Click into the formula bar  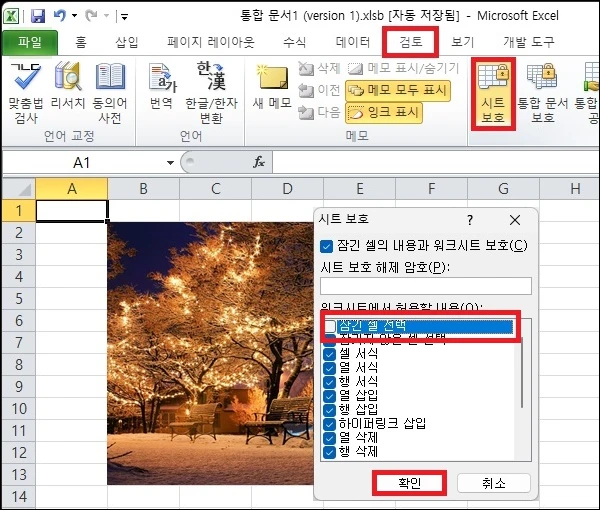(435, 163)
